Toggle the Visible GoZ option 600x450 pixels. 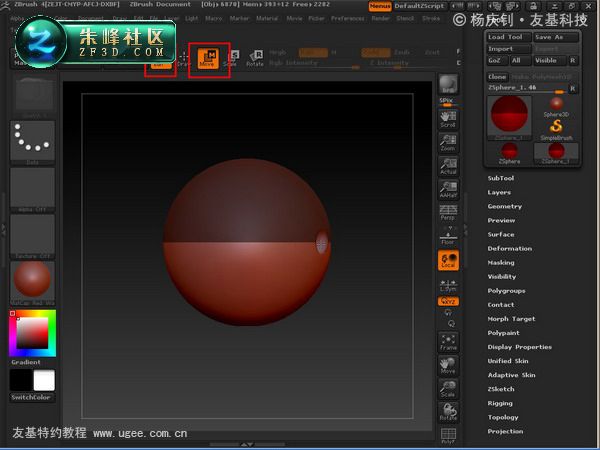(548, 60)
